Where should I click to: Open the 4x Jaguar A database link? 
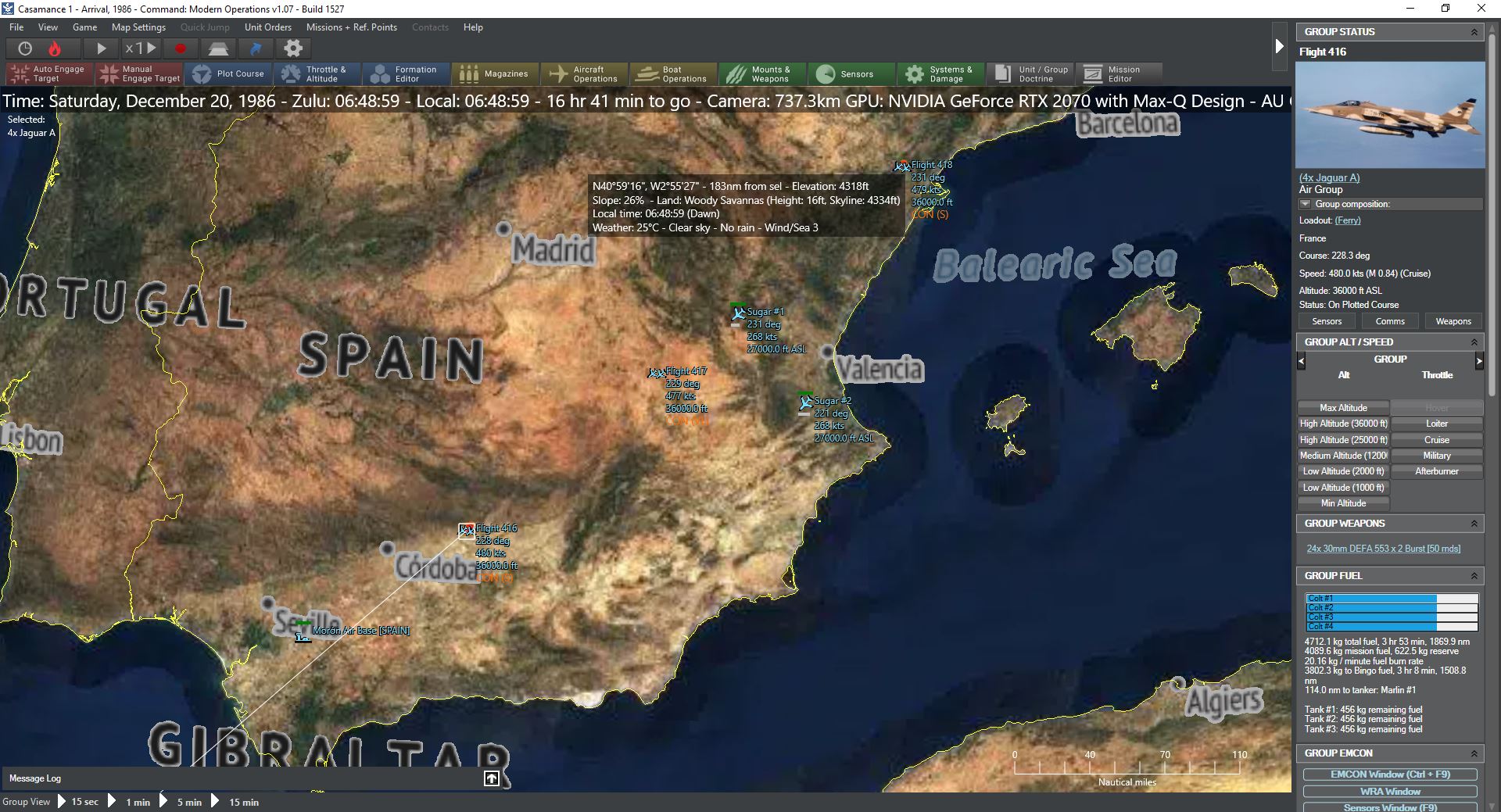click(x=1330, y=177)
